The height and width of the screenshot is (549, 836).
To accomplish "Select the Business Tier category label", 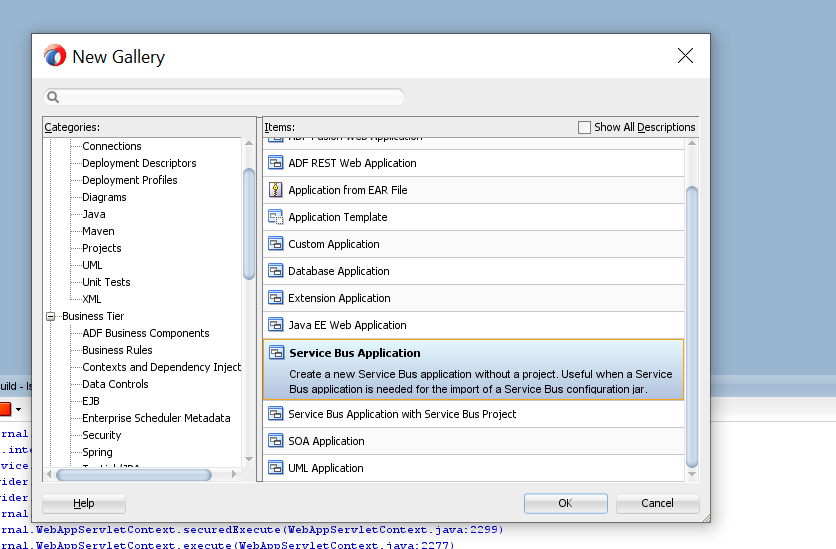I will coord(93,317).
